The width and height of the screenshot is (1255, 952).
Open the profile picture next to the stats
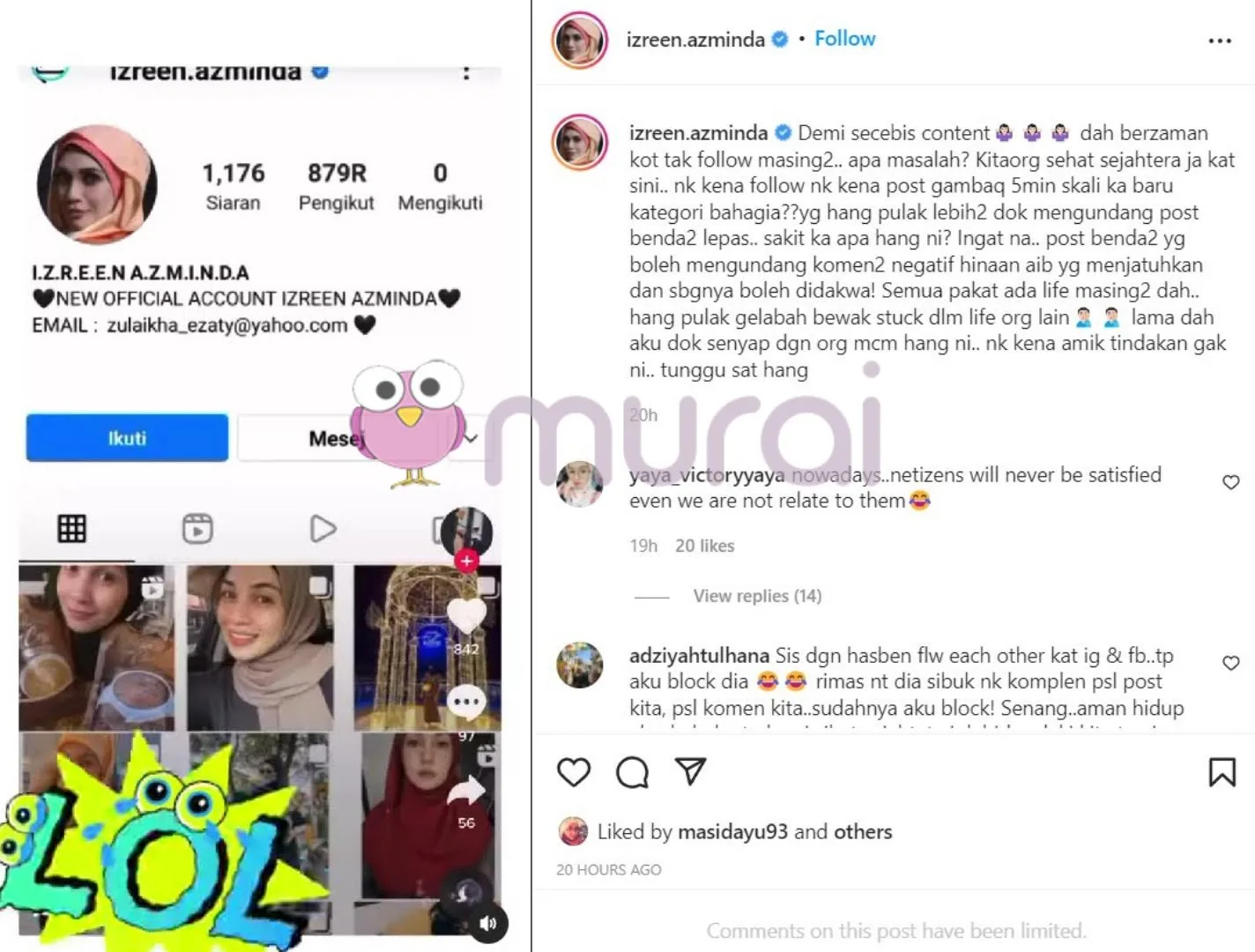[97, 184]
